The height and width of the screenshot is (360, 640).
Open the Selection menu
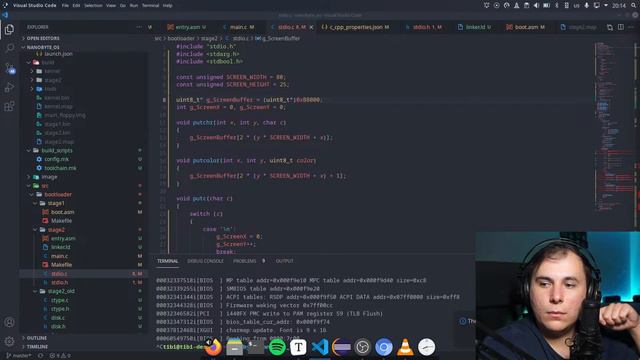click(93, 5)
